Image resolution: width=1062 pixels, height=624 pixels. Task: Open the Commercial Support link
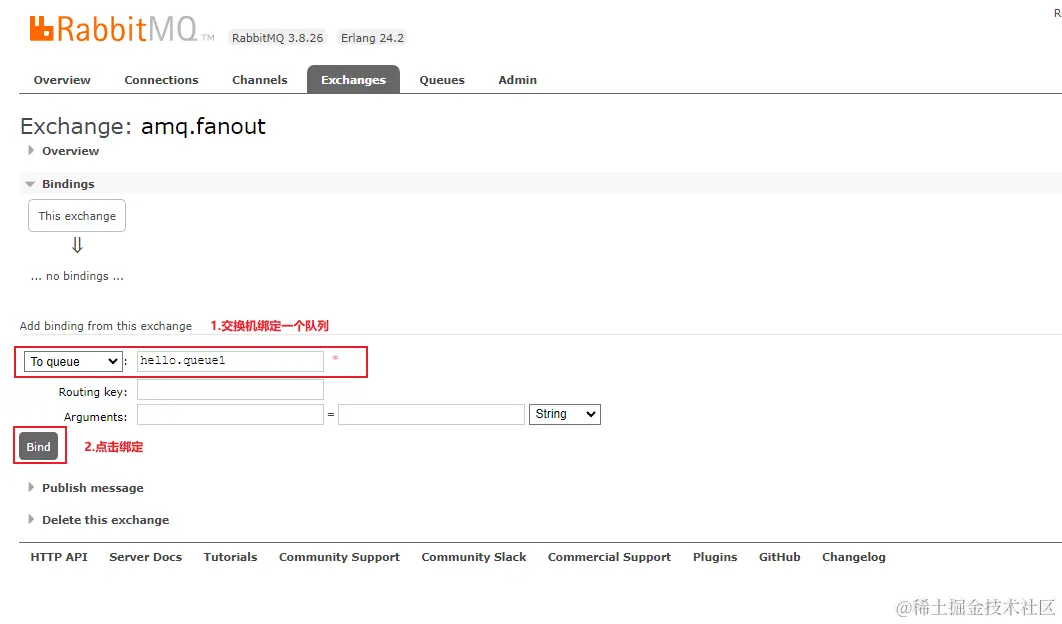pos(609,557)
